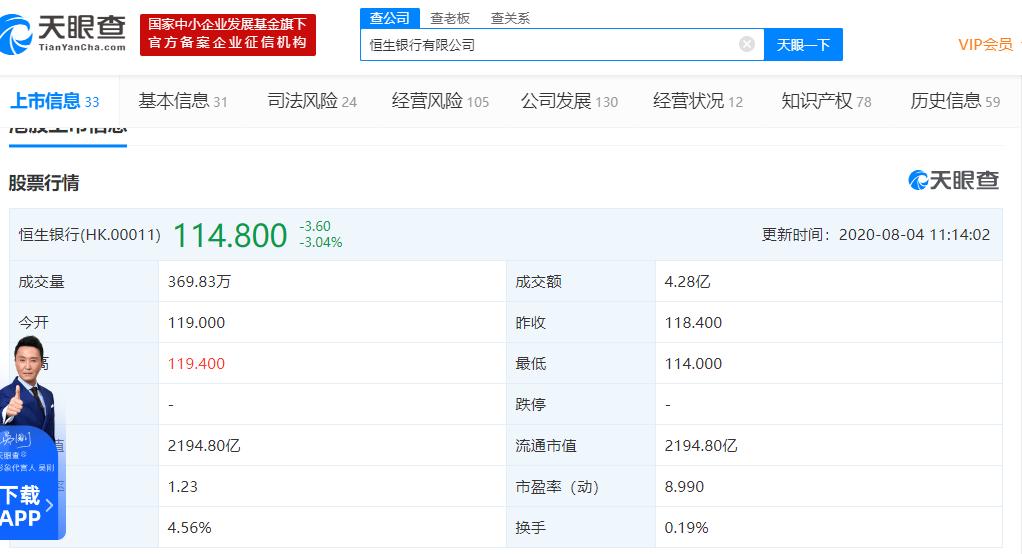Click the 2194.80亿 value beside 流通市值
This screenshot has width=1022, height=554.
[701, 446]
